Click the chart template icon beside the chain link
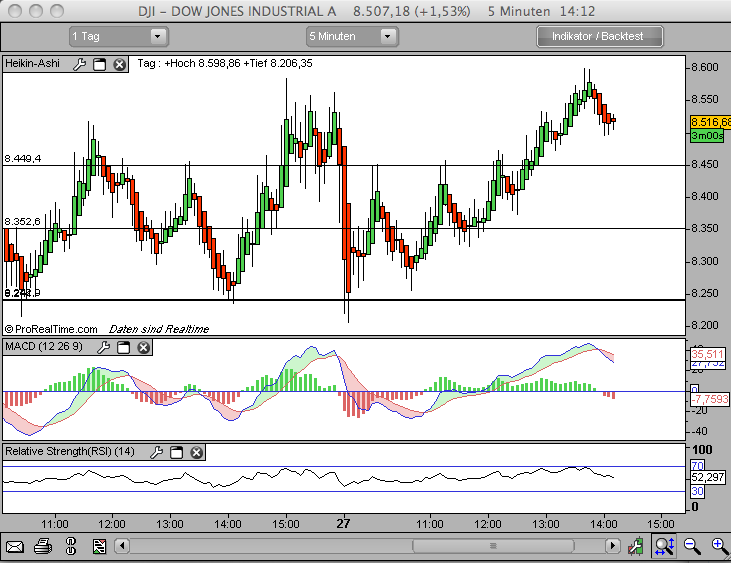The height and width of the screenshot is (563, 731). [99, 546]
